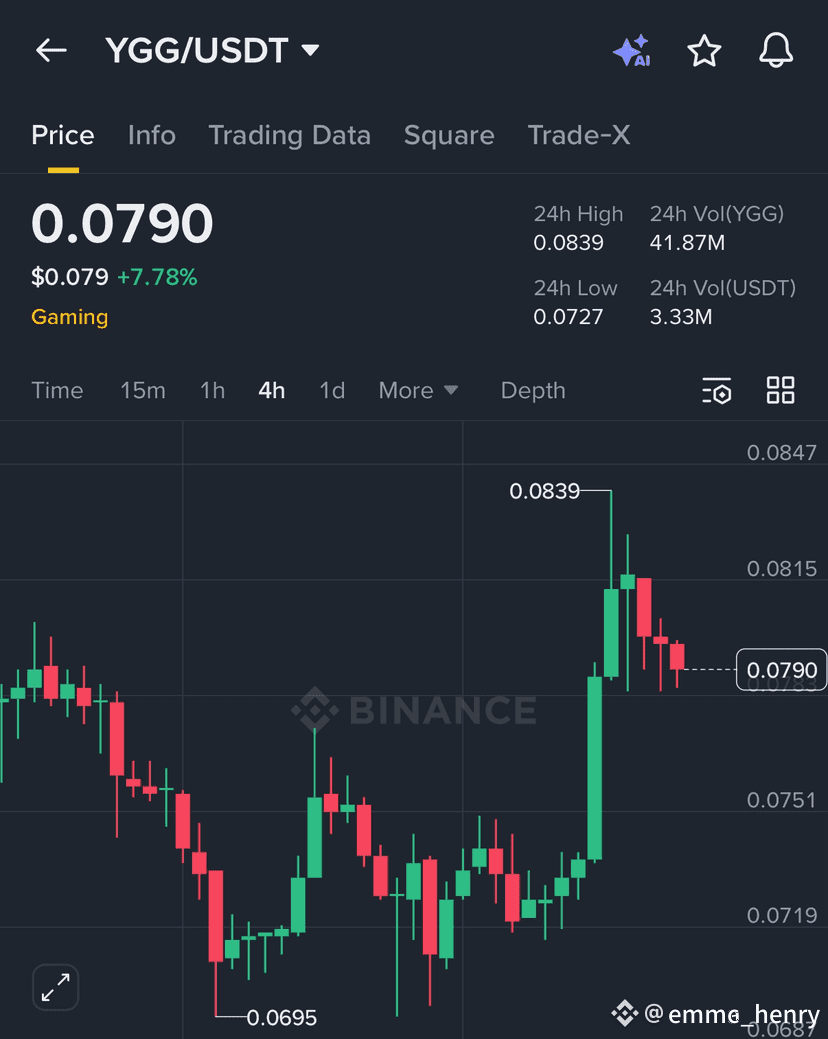
Task: Open the Square tab
Action: [x=449, y=135]
